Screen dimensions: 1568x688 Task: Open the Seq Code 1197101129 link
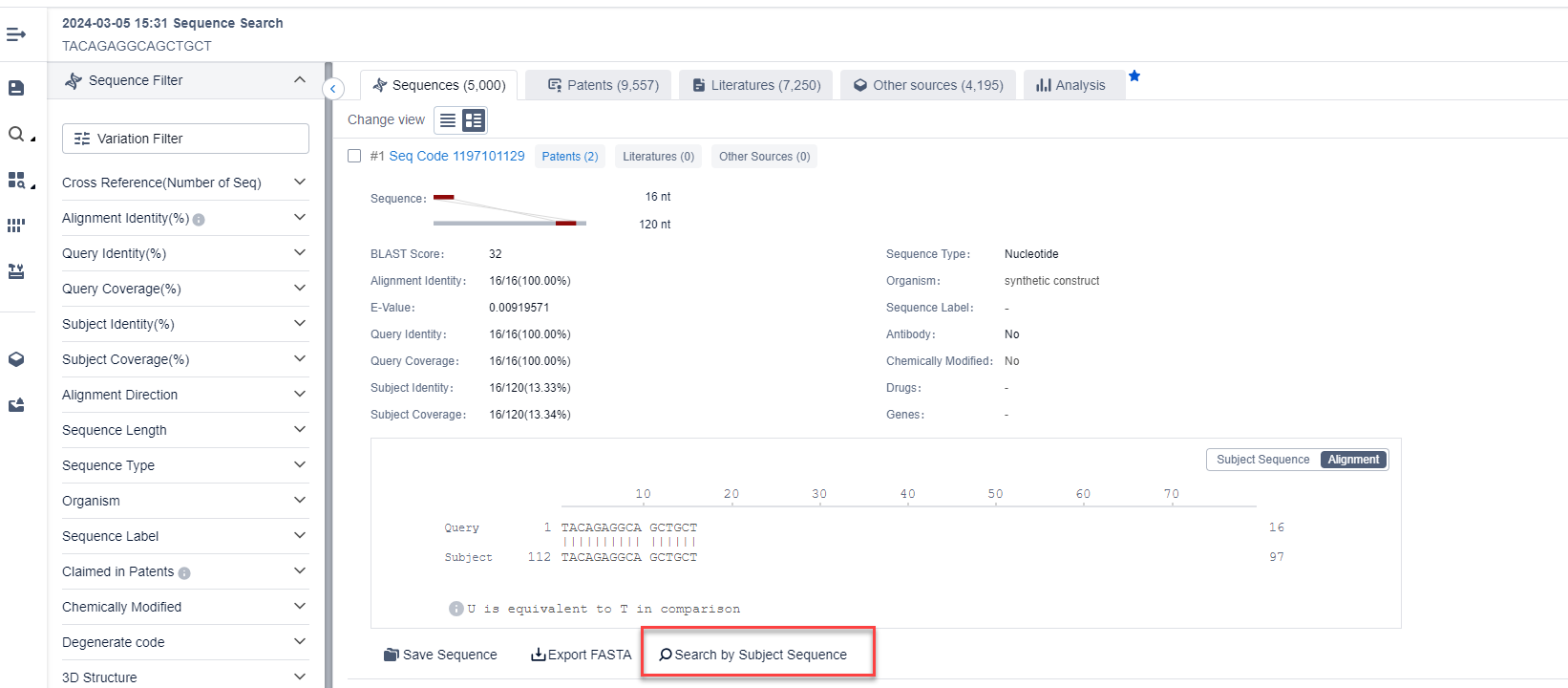point(456,156)
